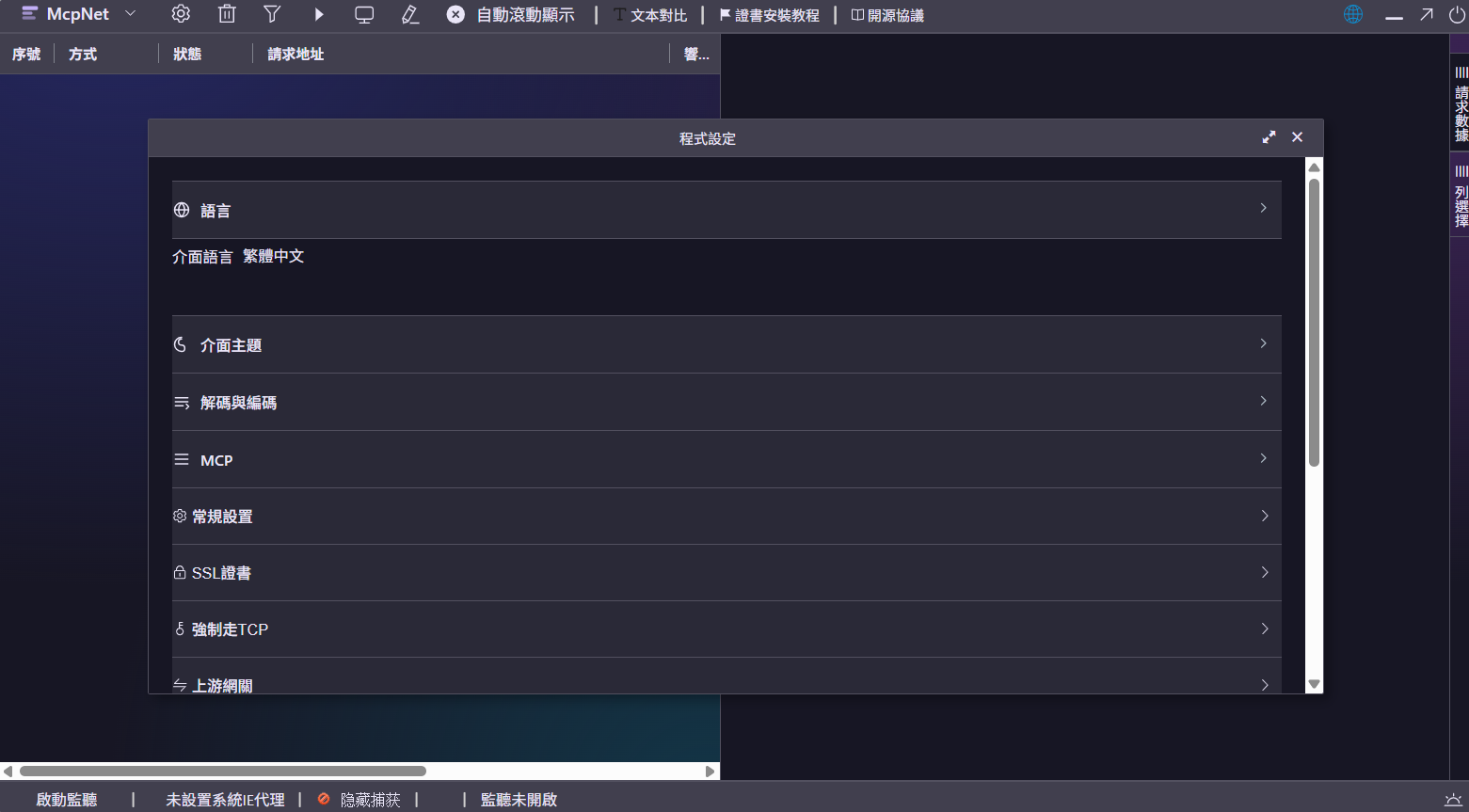
Task: Open settings with the gear icon
Action: tap(181, 14)
